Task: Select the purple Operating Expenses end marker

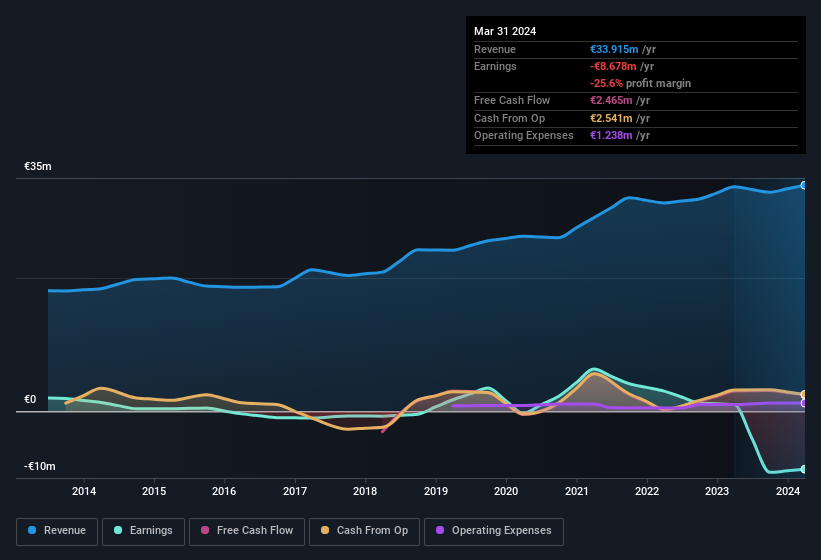Action: [x=804, y=403]
